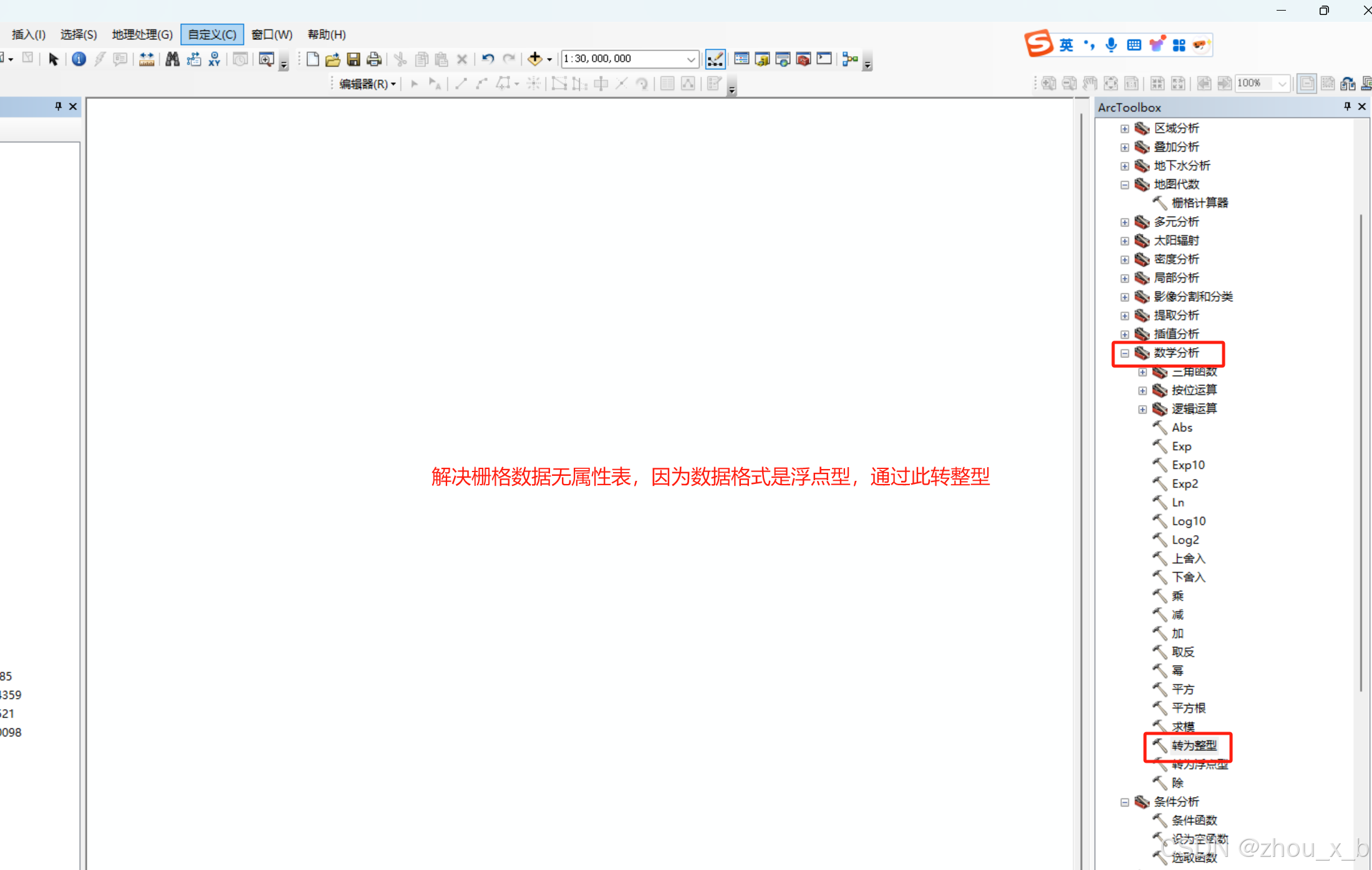Click the Go To XY icon
The width and height of the screenshot is (1372, 870).
pos(215,59)
